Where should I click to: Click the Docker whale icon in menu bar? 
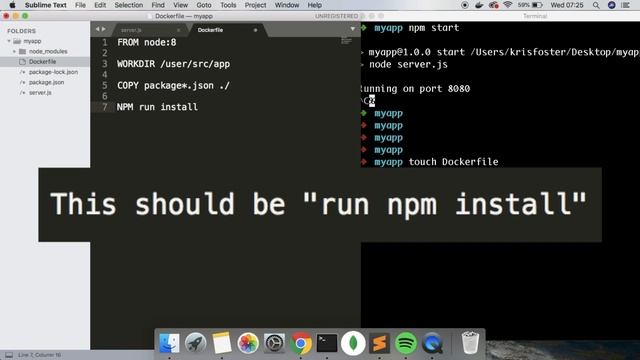(x=479, y=5)
